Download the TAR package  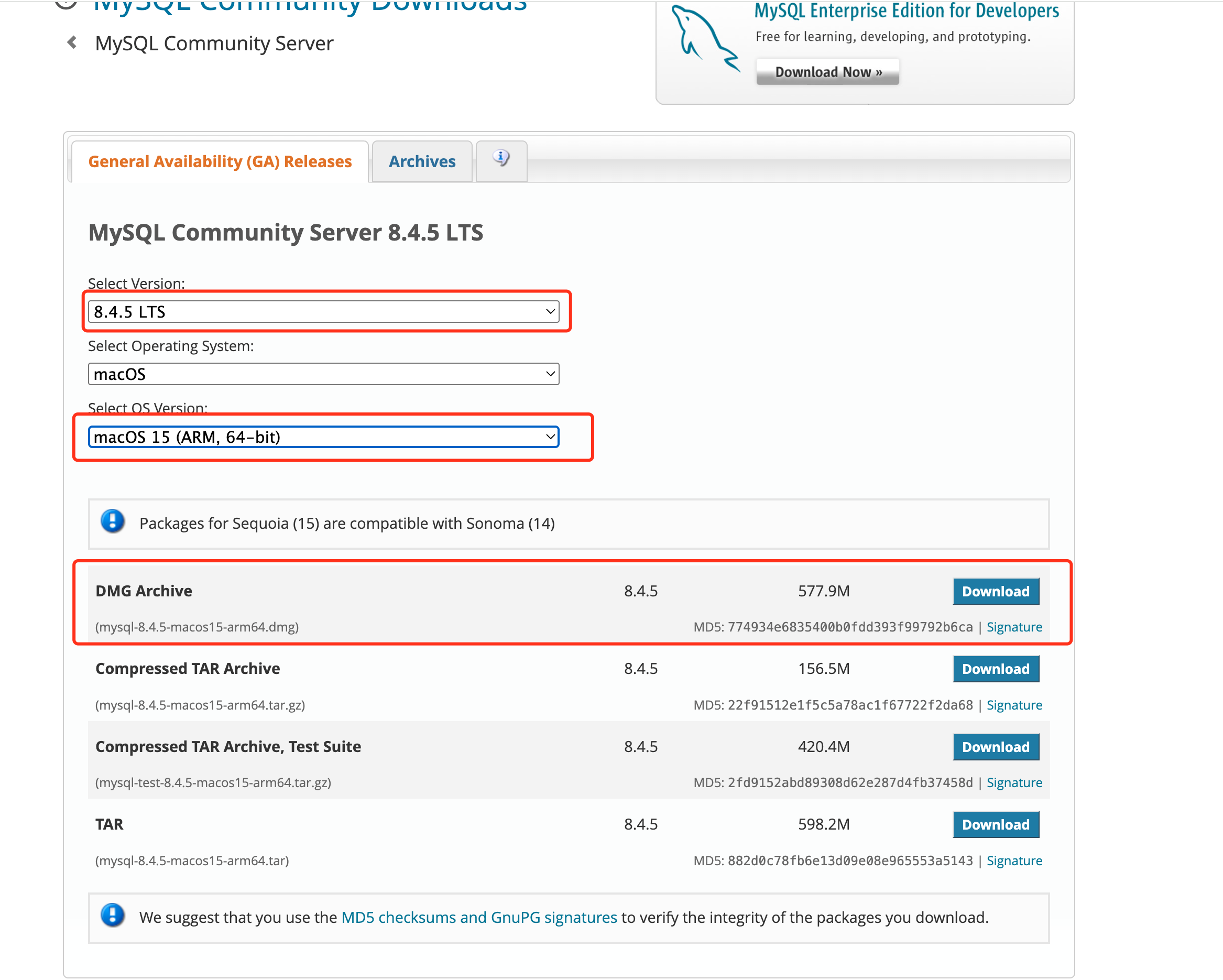coord(996,824)
